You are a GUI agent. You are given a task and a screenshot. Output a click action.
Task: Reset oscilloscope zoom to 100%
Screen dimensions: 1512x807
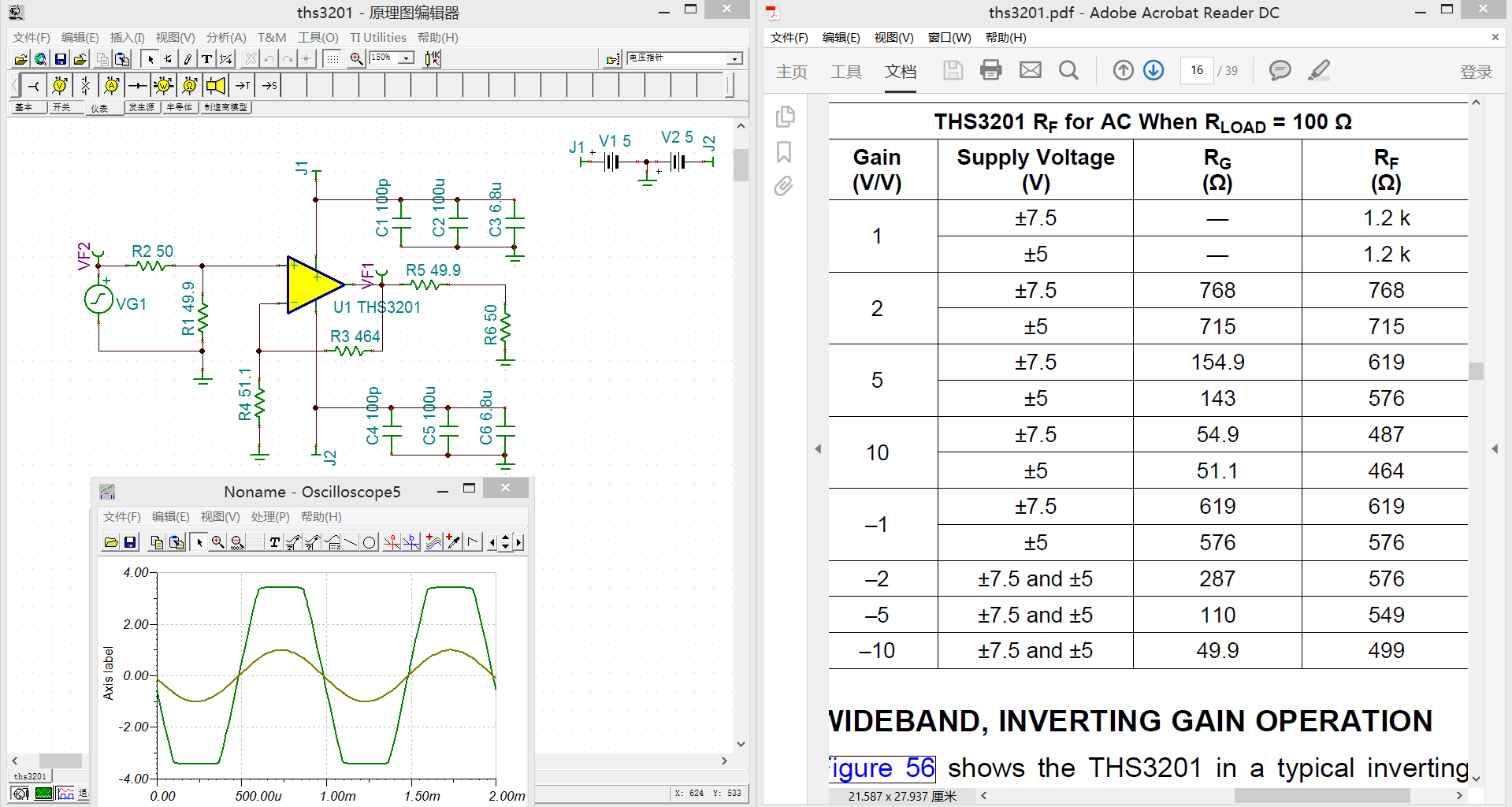[x=237, y=542]
